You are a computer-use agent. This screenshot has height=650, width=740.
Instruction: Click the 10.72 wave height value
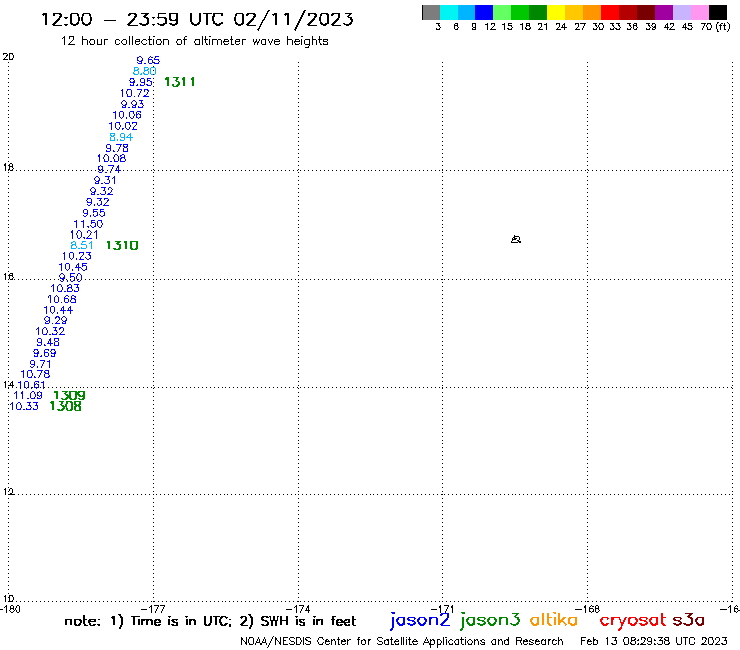tap(135, 93)
